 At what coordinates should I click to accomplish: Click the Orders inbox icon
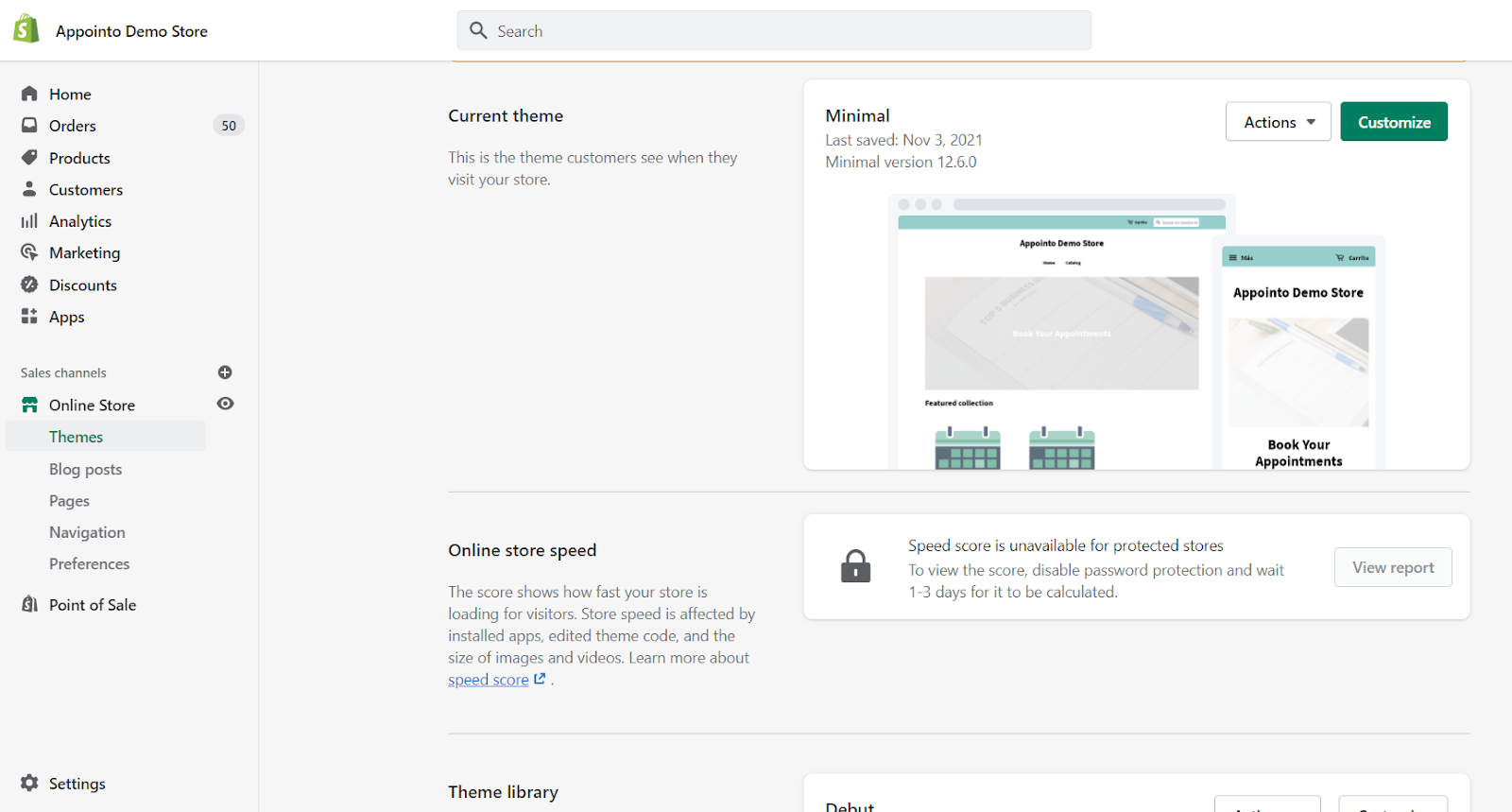(29, 125)
